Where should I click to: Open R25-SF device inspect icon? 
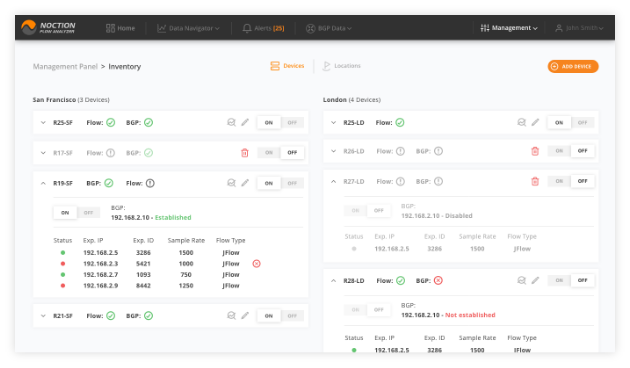pyautogui.click(x=231, y=122)
